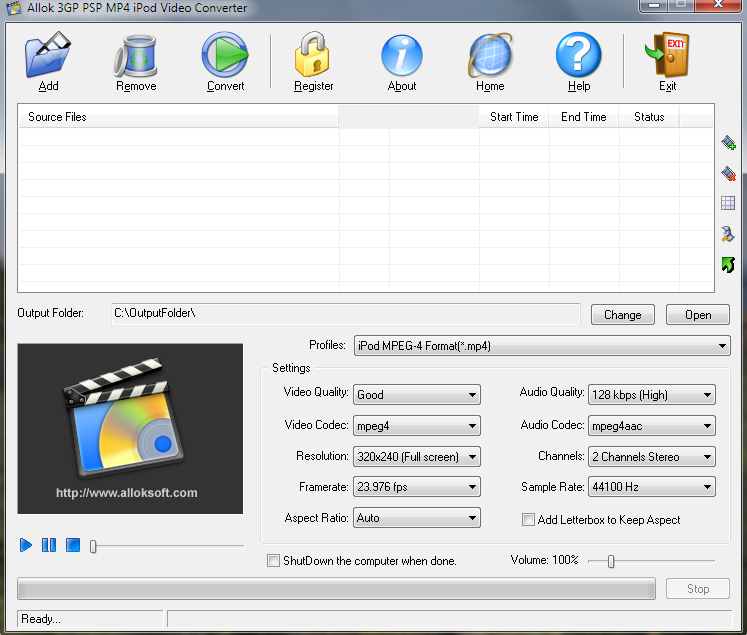Viewport: 747px width, 635px height.
Task: Click the Output Folder path field
Action: (345, 314)
